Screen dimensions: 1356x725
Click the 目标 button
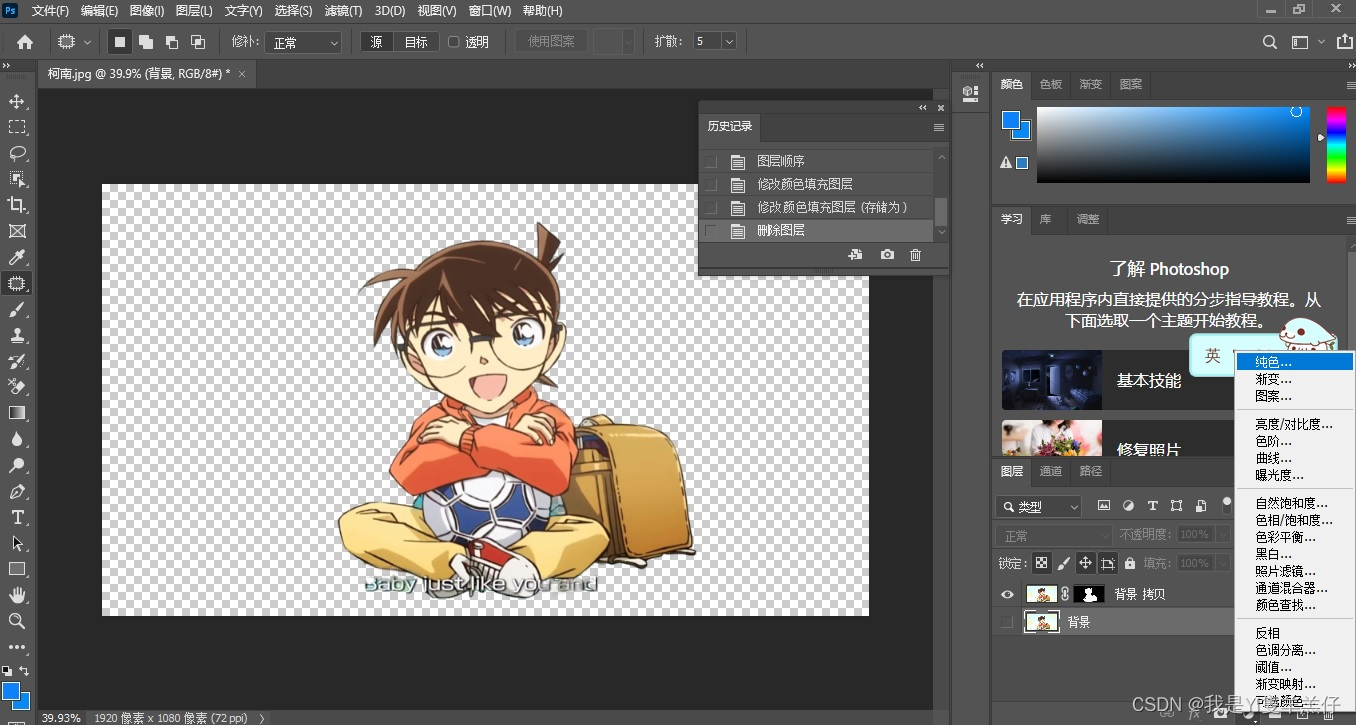(x=416, y=42)
